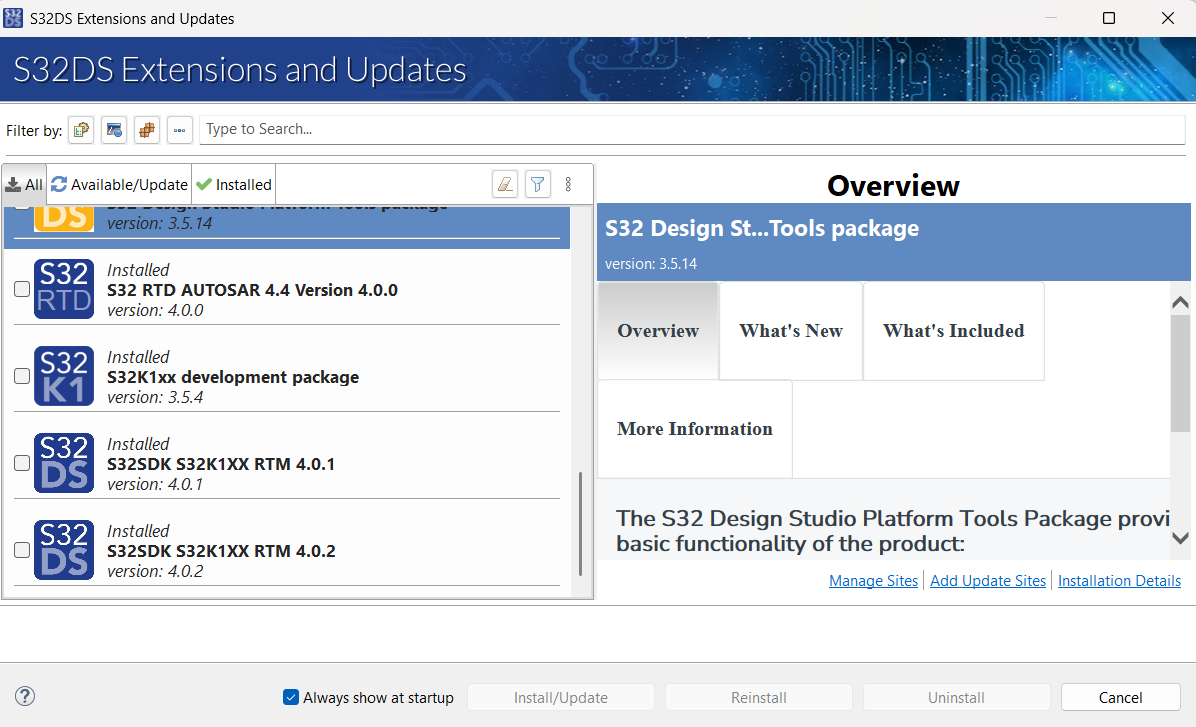
Task: Toggle the funnel filter icon
Action: (x=538, y=184)
